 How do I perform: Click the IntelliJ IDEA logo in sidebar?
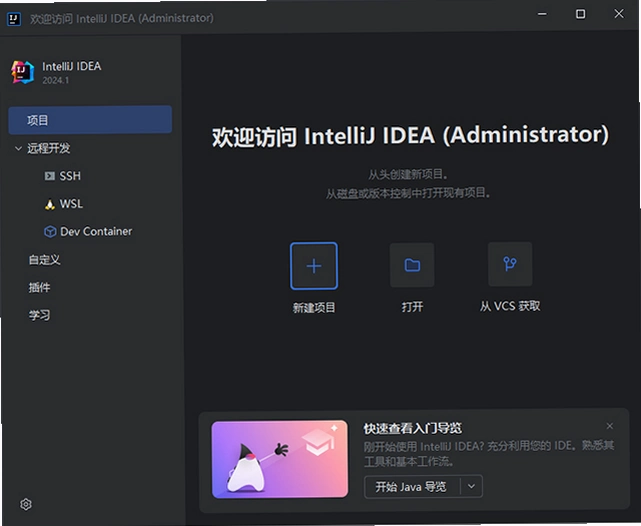[23, 72]
